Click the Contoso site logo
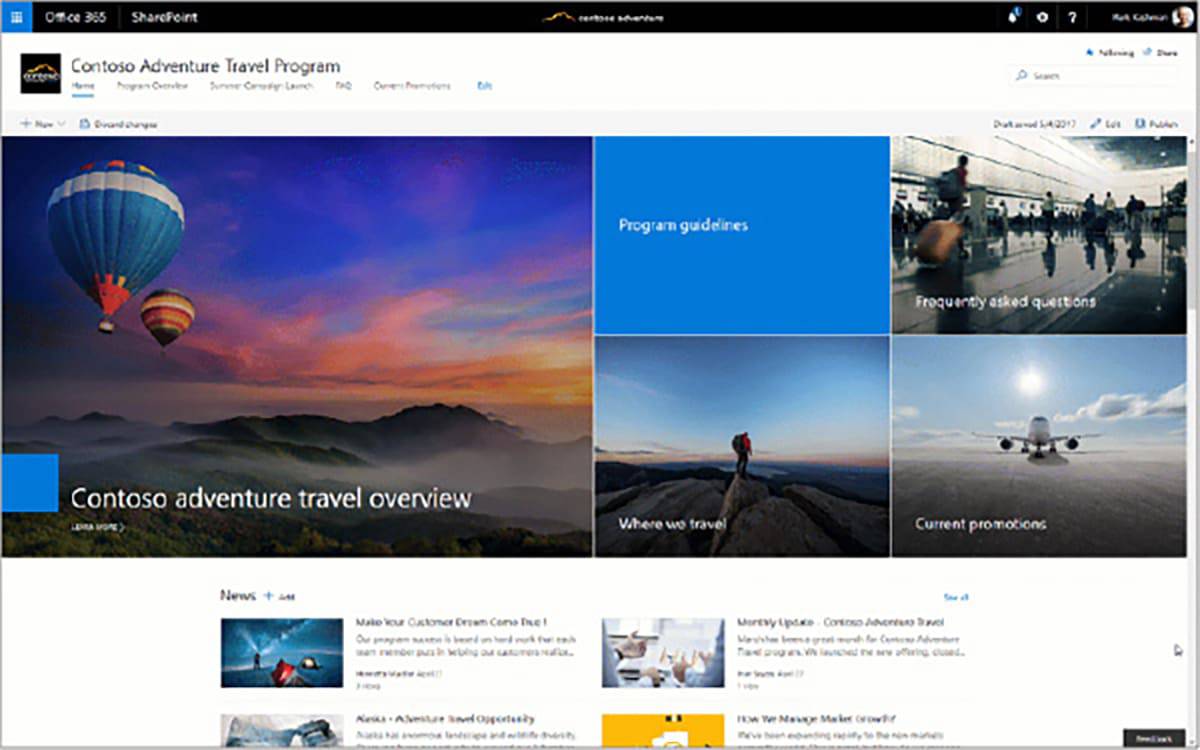Viewport: 1200px width, 750px height. pyautogui.click(x=40, y=74)
